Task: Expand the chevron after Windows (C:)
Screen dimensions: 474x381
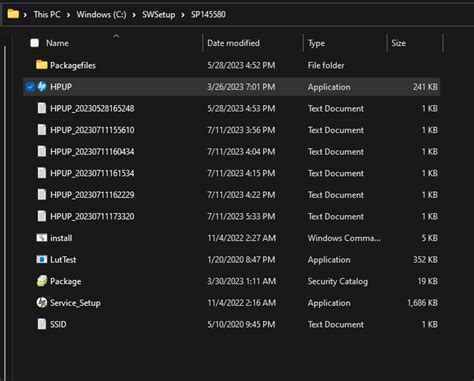Action: (134, 15)
